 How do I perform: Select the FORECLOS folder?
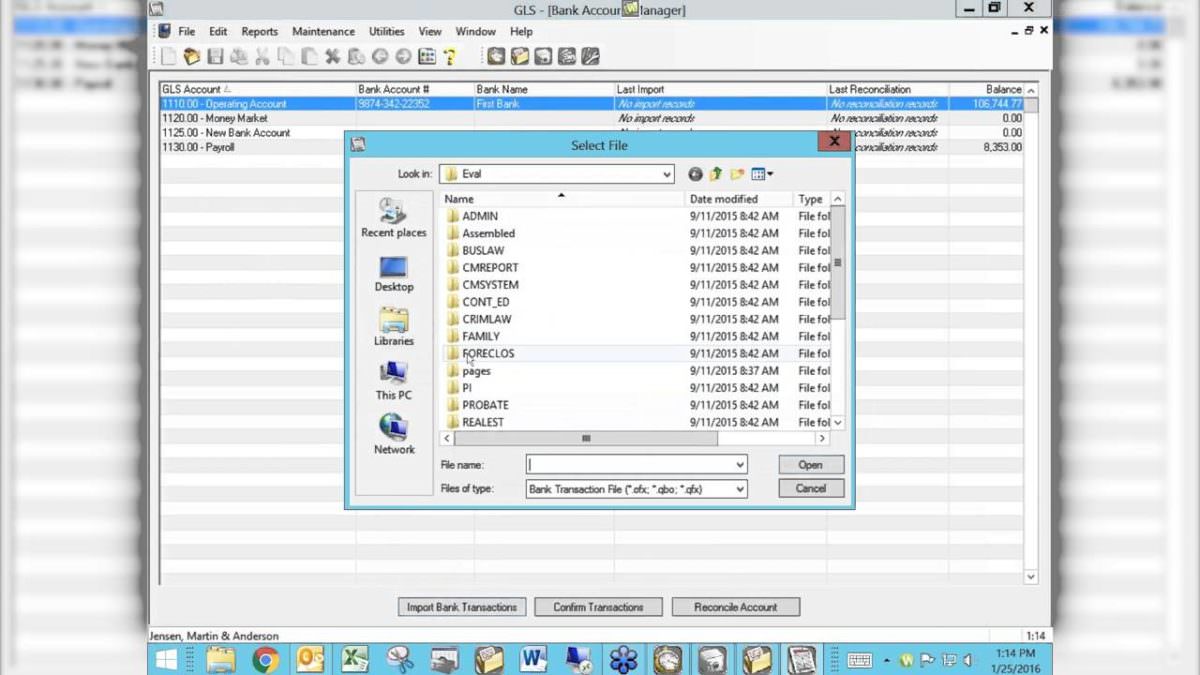(x=488, y=354)
